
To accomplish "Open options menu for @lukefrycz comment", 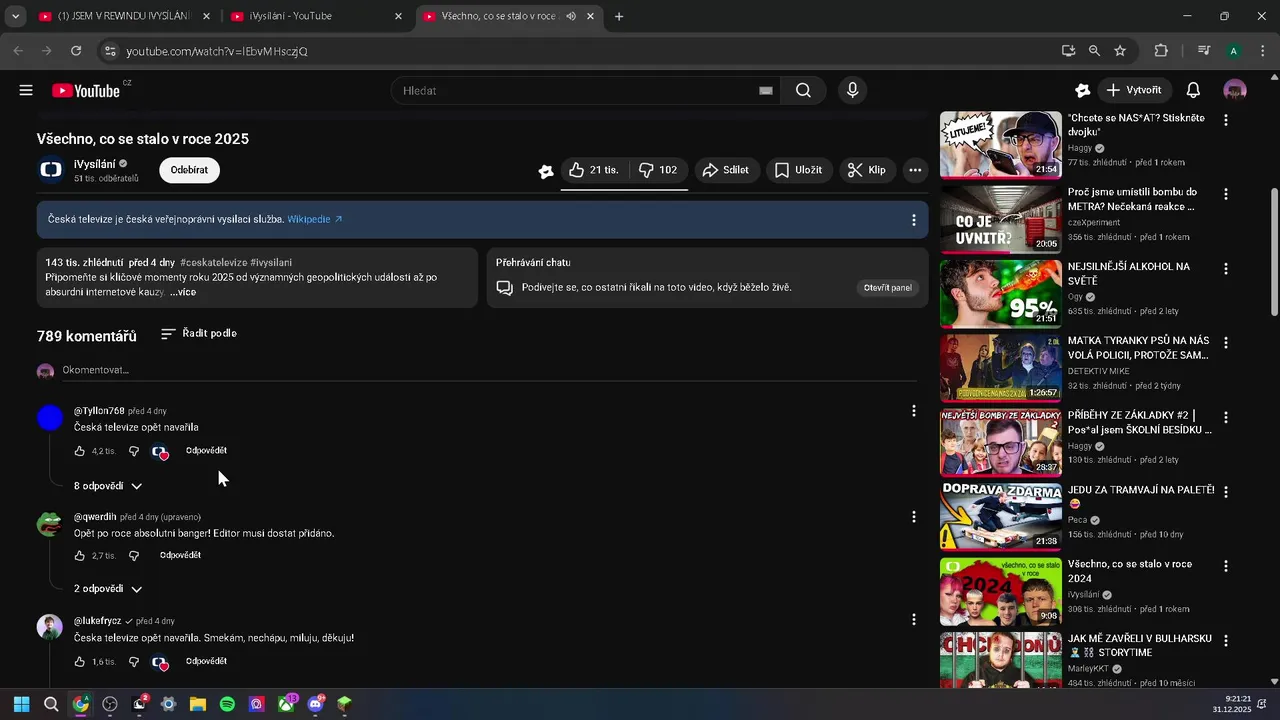I will pos(913,620).
